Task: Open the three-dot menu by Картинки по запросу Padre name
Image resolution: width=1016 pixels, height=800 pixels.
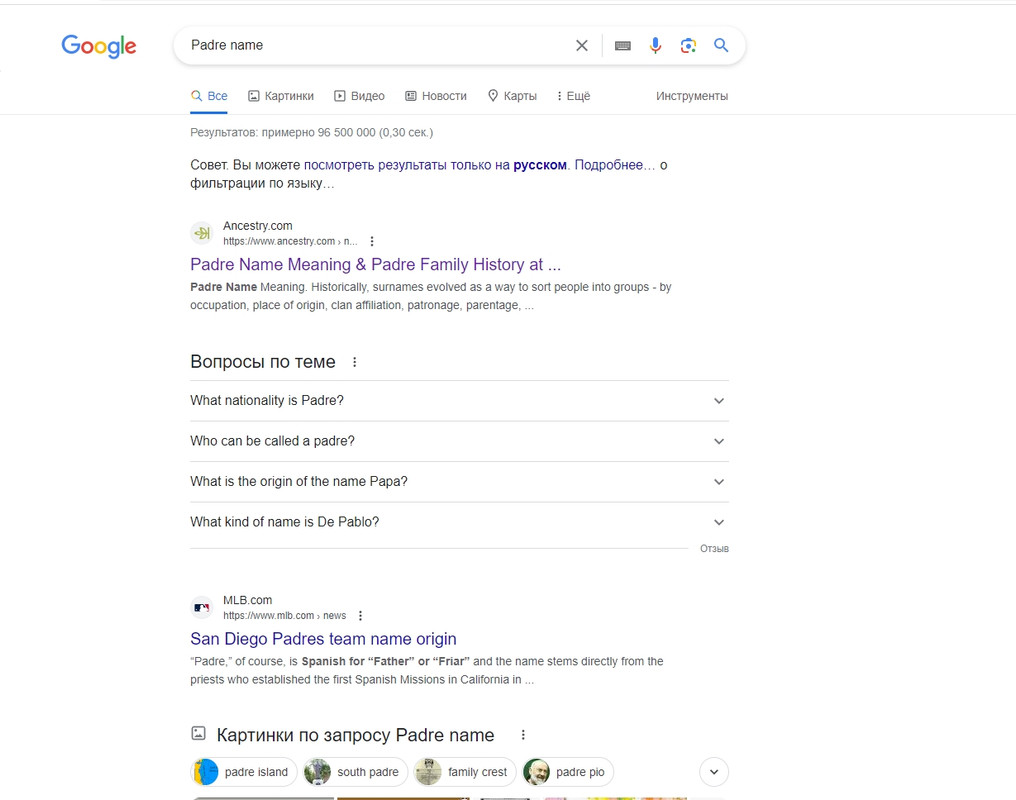Action: pyautogui.click(x=523, y=735)
